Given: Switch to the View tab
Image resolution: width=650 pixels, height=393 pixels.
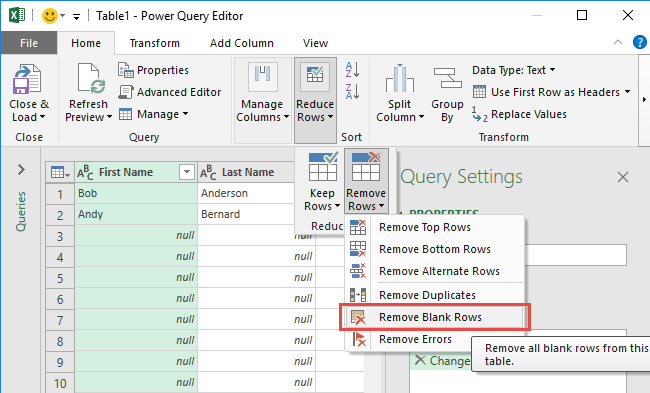Looking at the screenshot, I should pos(315,43).
